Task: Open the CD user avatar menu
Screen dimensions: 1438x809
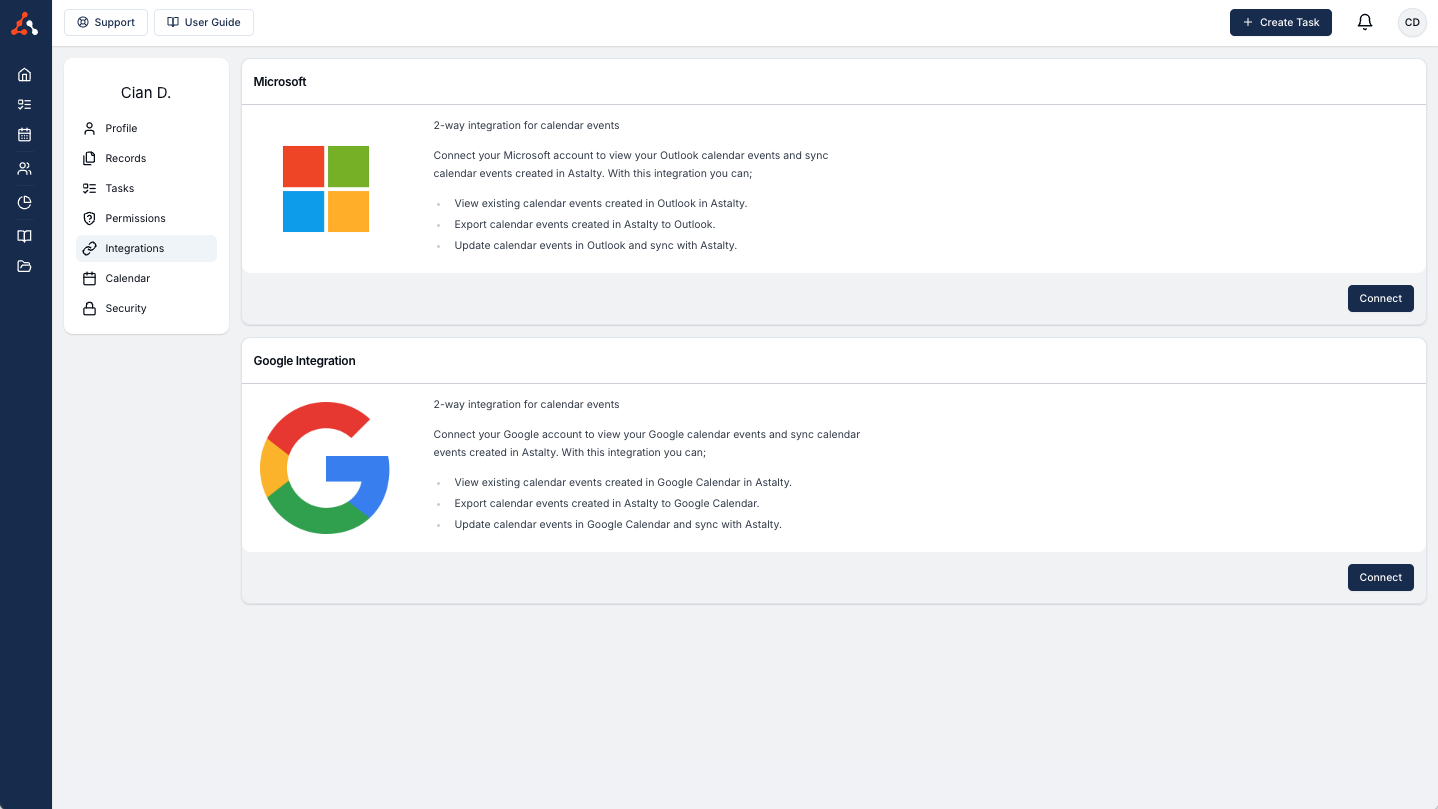Action: (1412, 22)
